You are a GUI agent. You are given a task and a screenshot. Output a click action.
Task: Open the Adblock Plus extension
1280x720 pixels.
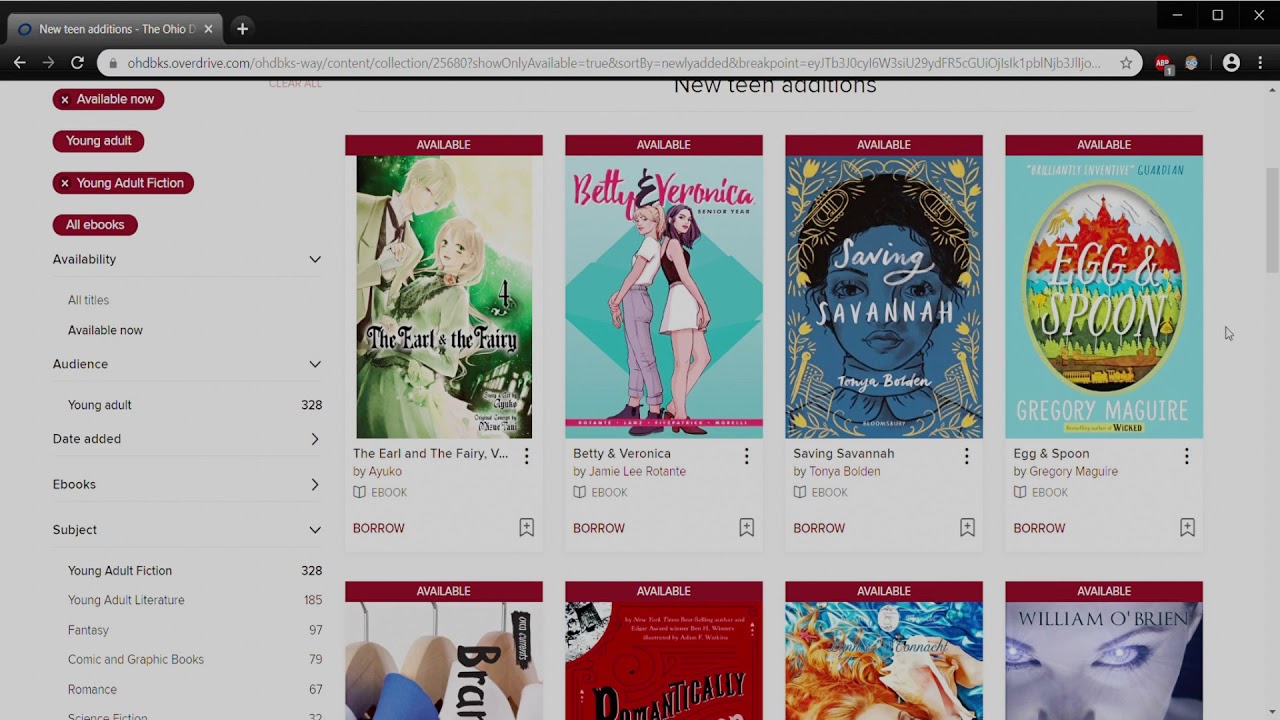1163,63
